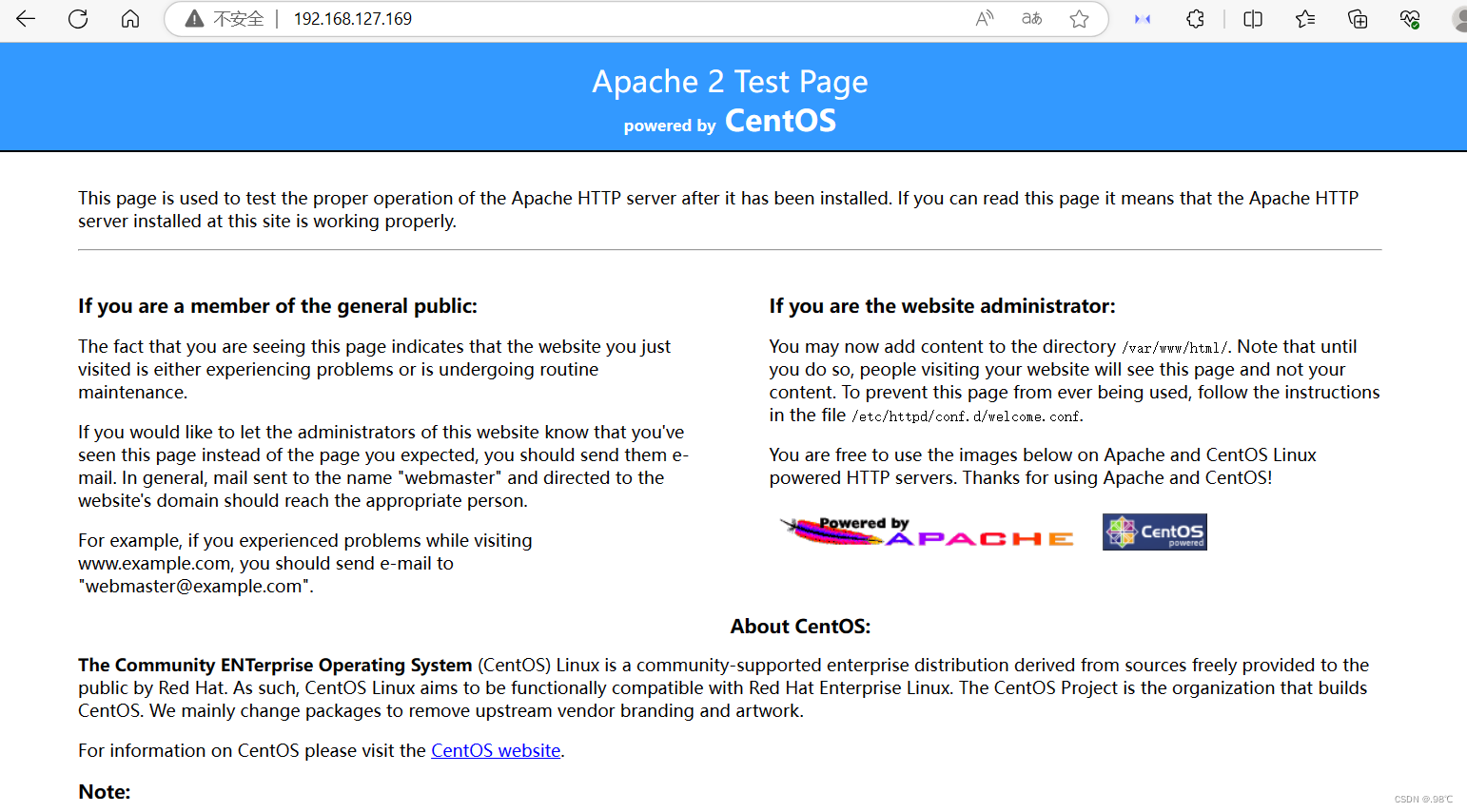Open the browser extensions puzzle icon
The height and width of the screenshot is (812, 1467).
point(1196,19)
